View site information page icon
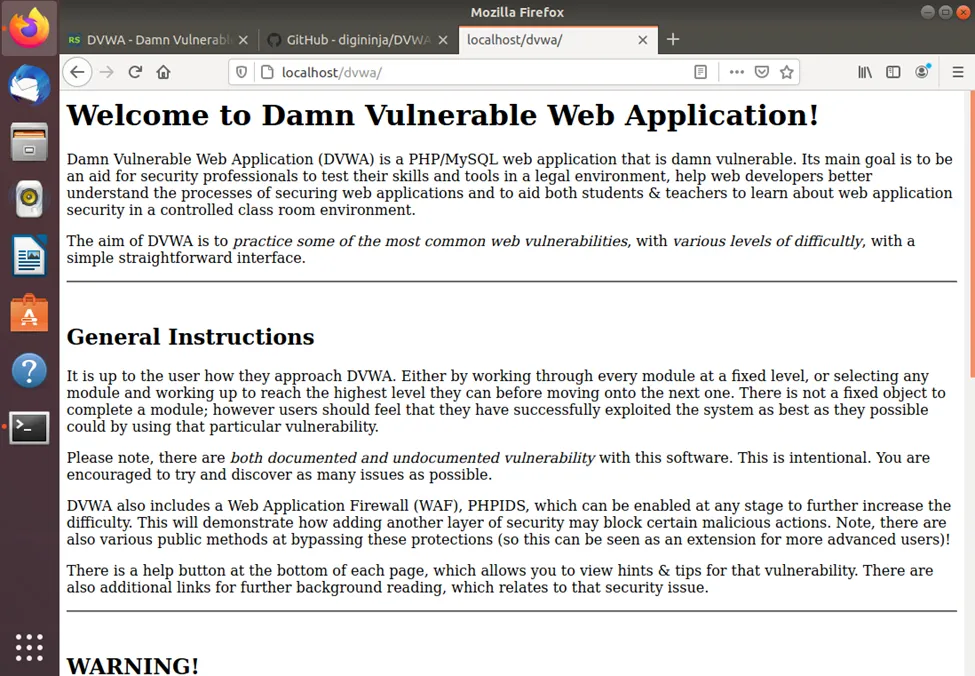 [267, 73]
